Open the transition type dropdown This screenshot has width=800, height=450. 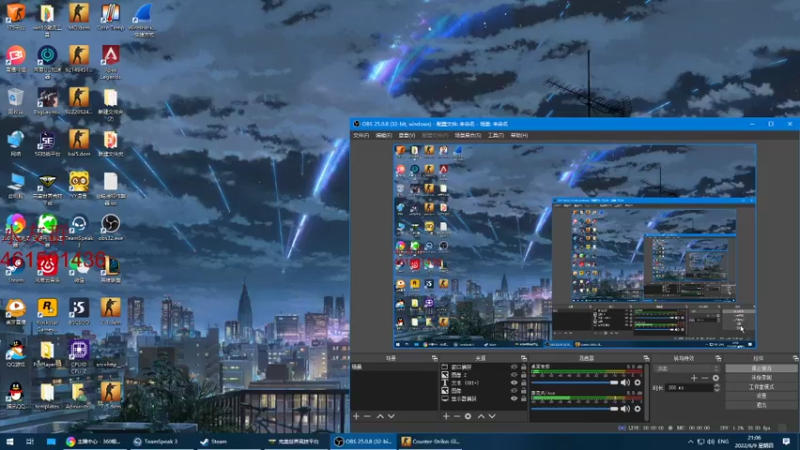click(687, 368)
